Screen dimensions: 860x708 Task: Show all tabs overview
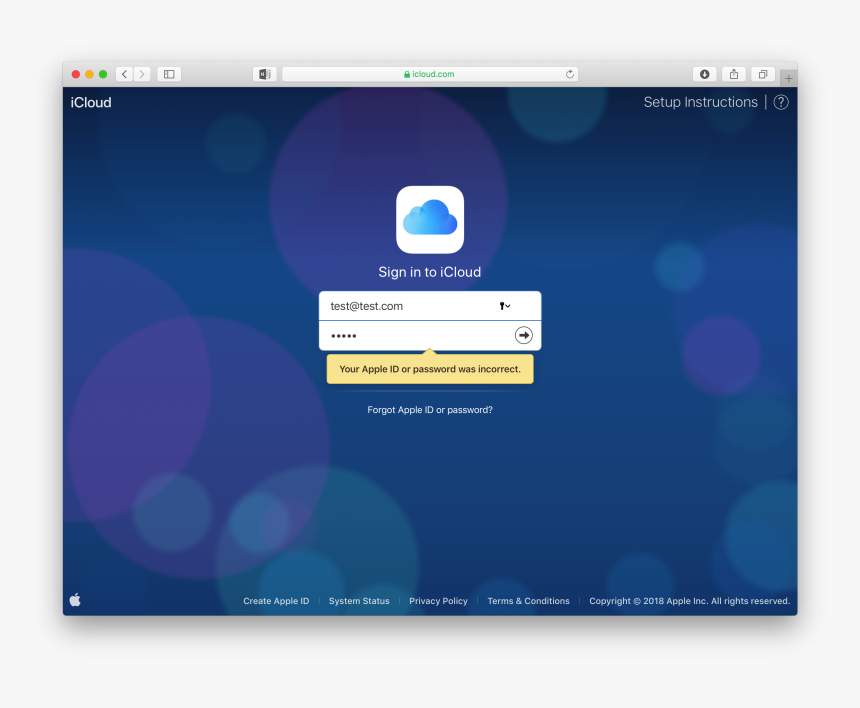coord(763,74)
